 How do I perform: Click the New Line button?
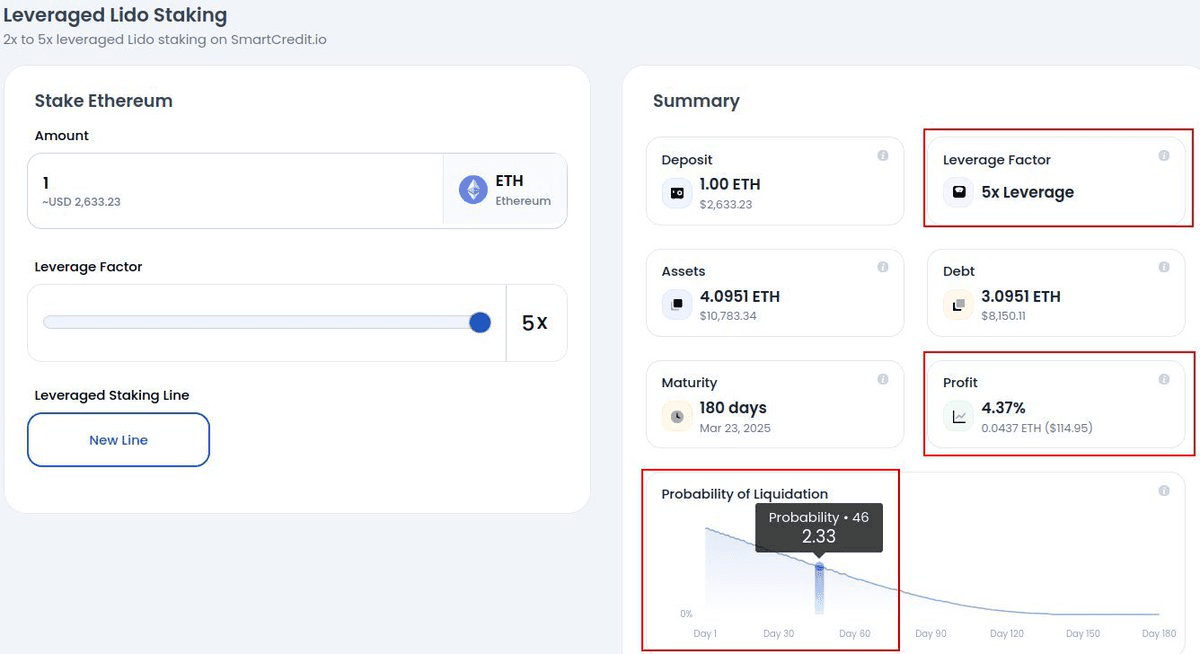[x=118, y=439]
